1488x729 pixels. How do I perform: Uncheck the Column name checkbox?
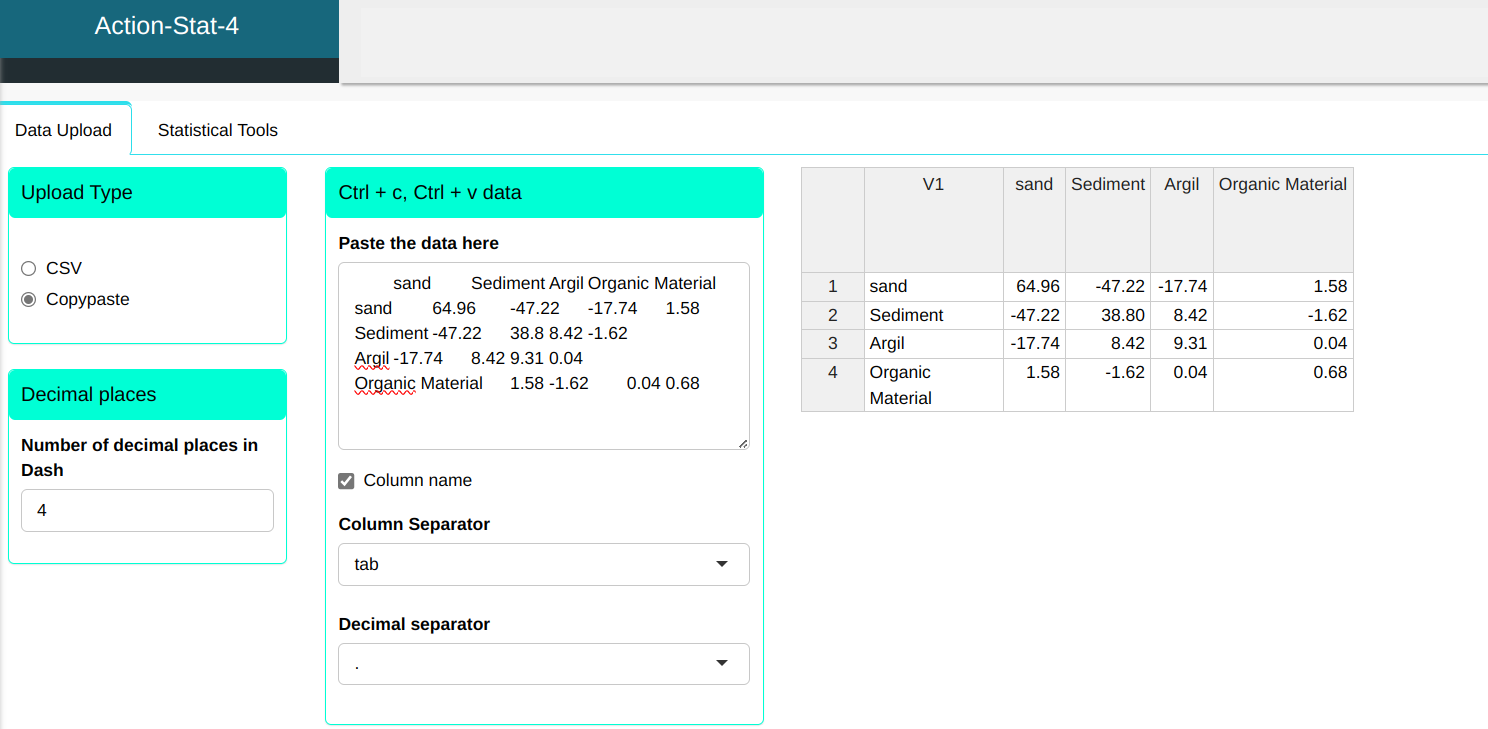(347, 481)
